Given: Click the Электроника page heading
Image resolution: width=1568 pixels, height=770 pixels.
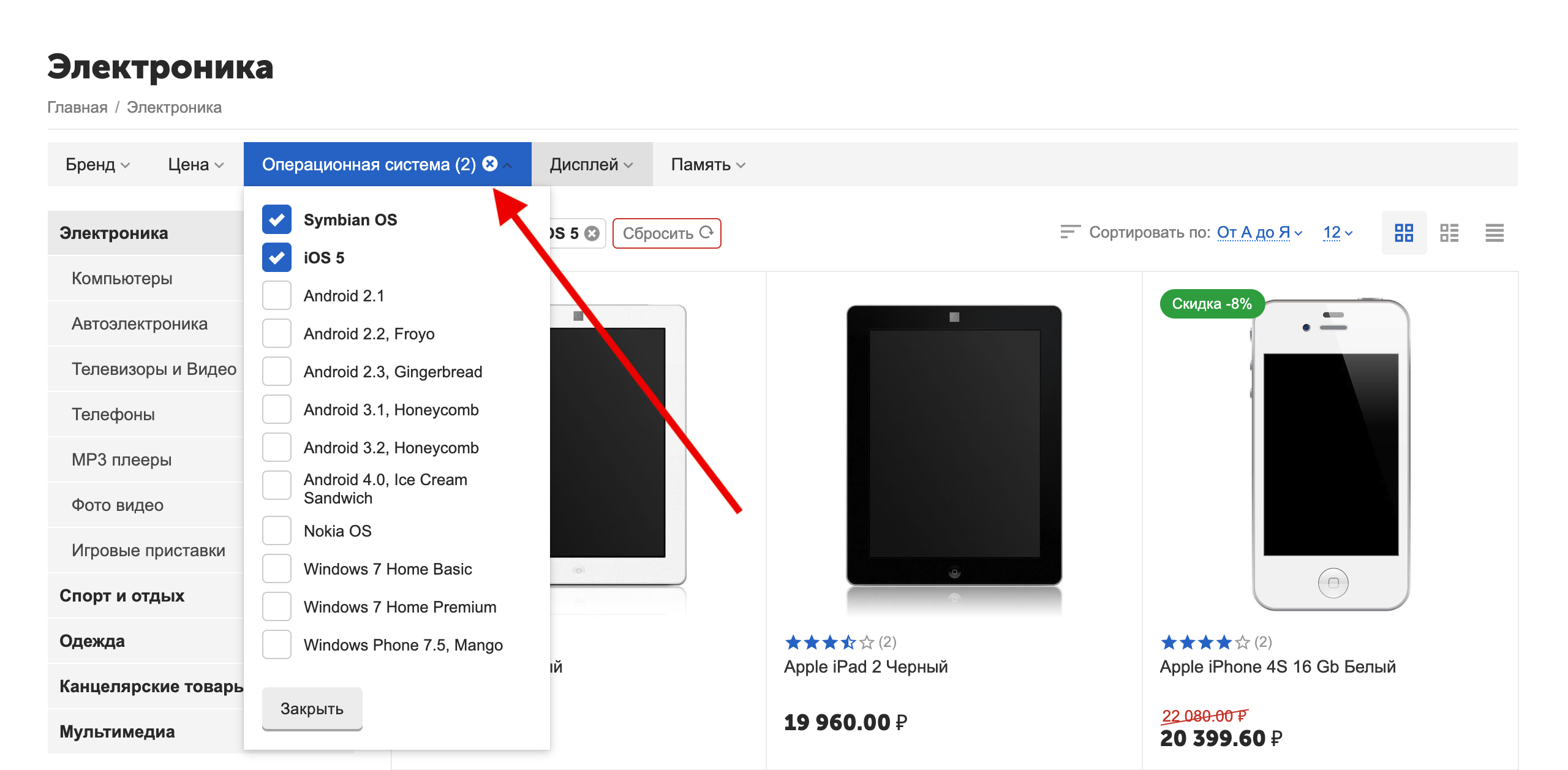Looking at the screenshot, I should click(x=160, y=66).
